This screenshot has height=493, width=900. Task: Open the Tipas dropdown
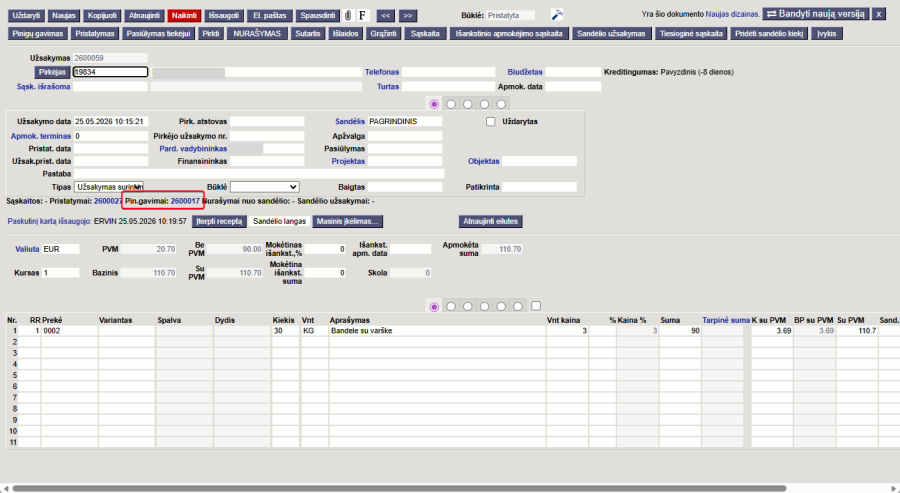(109, 187)
